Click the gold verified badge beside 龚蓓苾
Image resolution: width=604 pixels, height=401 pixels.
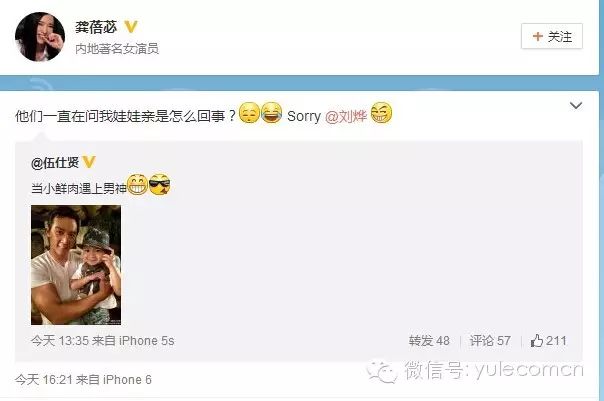pyautogui.click(x=131, y=27)
